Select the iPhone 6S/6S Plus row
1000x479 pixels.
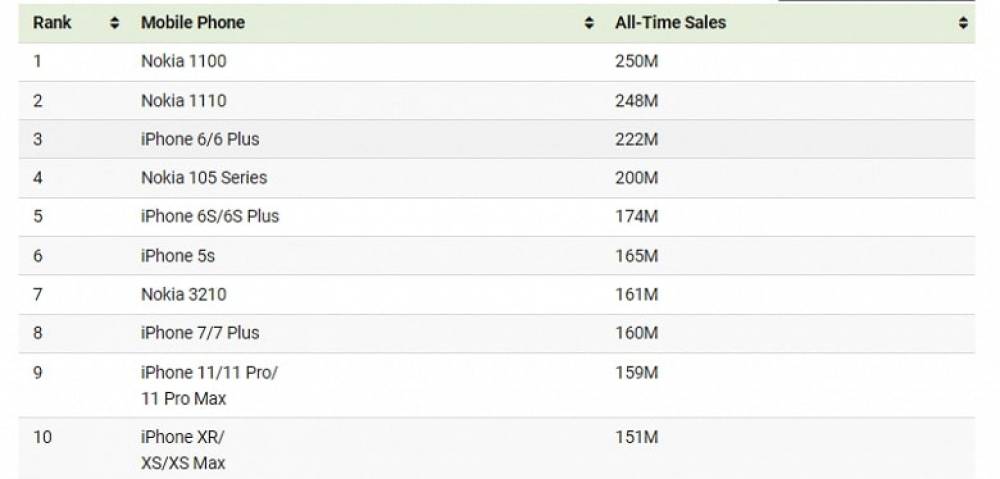pos(497,217)
